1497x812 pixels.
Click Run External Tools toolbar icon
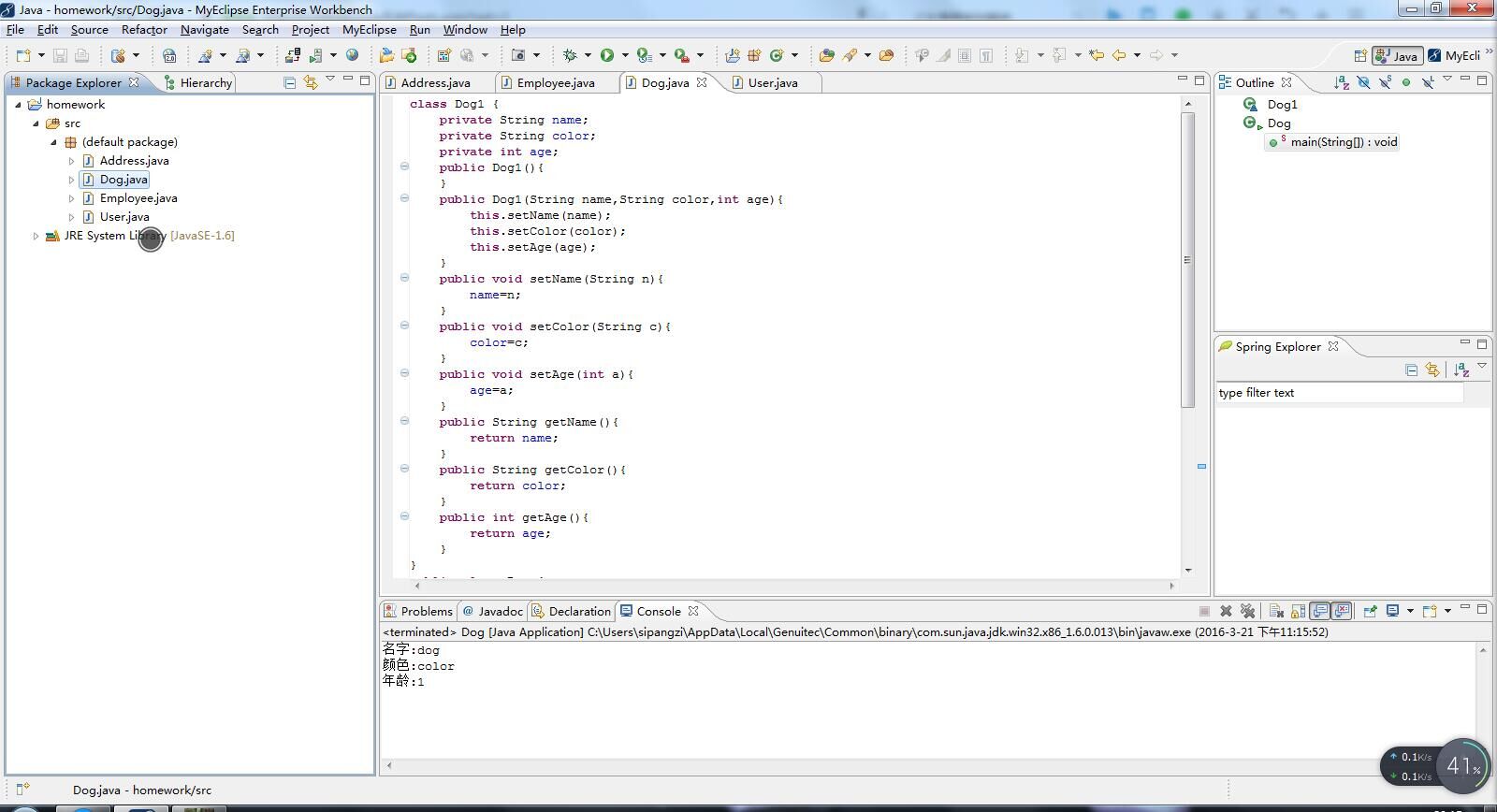click(x=682, y=55)
